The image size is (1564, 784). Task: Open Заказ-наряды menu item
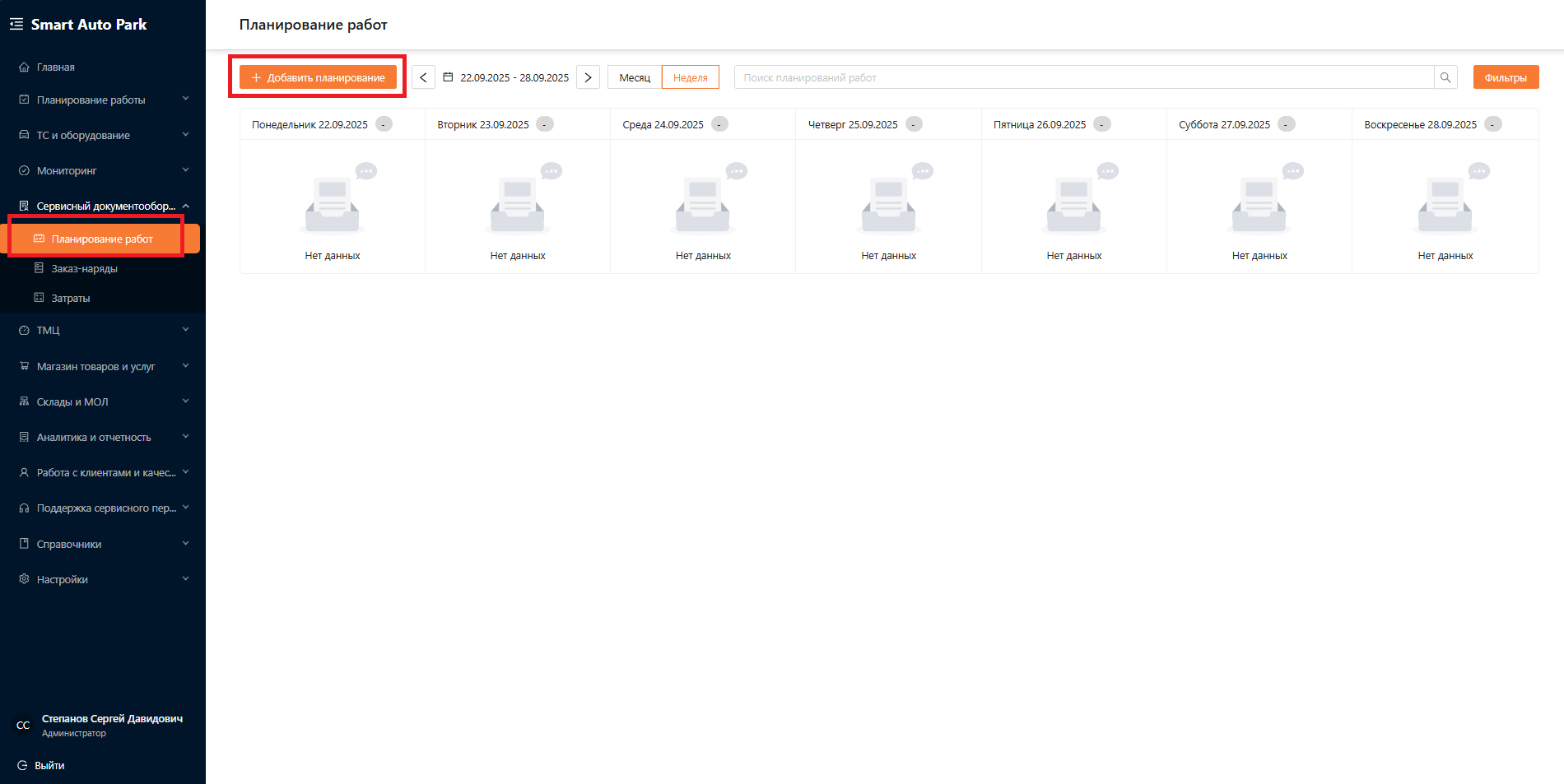click(x=84, y=268)
